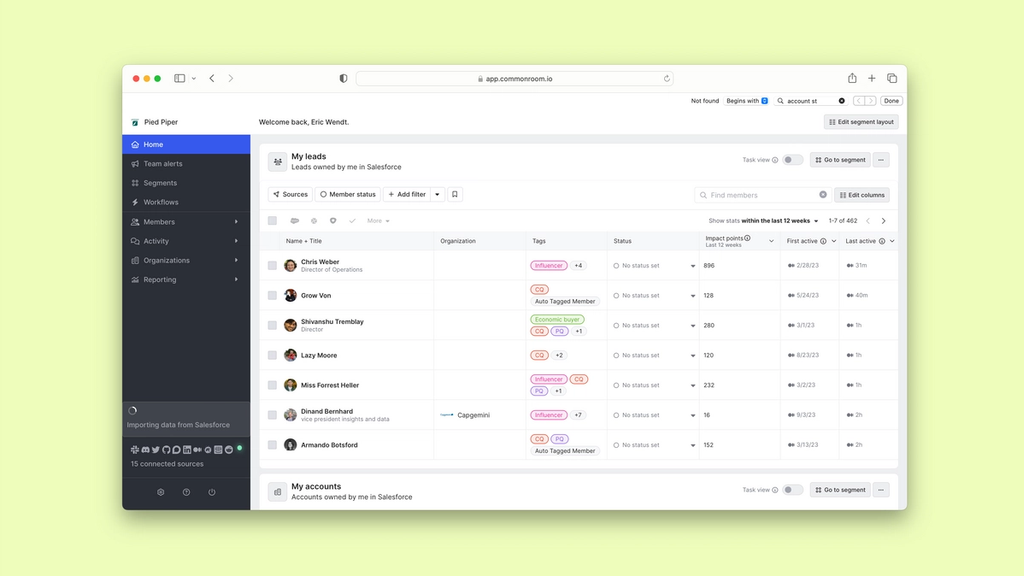Viewport: 1024px width, 576px height.
Task: Go to next find match arrow
Action: pyautogui.click(x=871, y=101)
